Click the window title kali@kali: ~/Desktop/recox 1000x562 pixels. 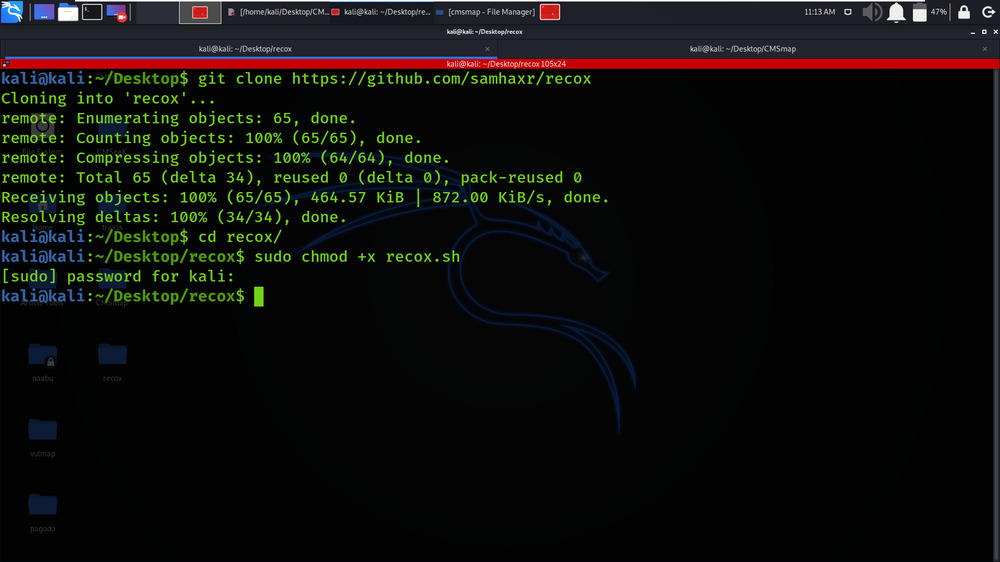(485, 32)
